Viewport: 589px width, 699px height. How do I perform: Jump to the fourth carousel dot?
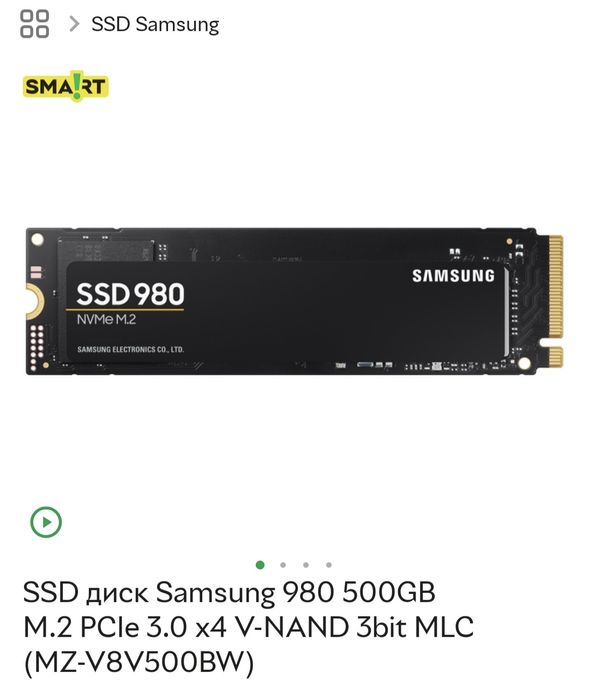[x=329, y=565]
